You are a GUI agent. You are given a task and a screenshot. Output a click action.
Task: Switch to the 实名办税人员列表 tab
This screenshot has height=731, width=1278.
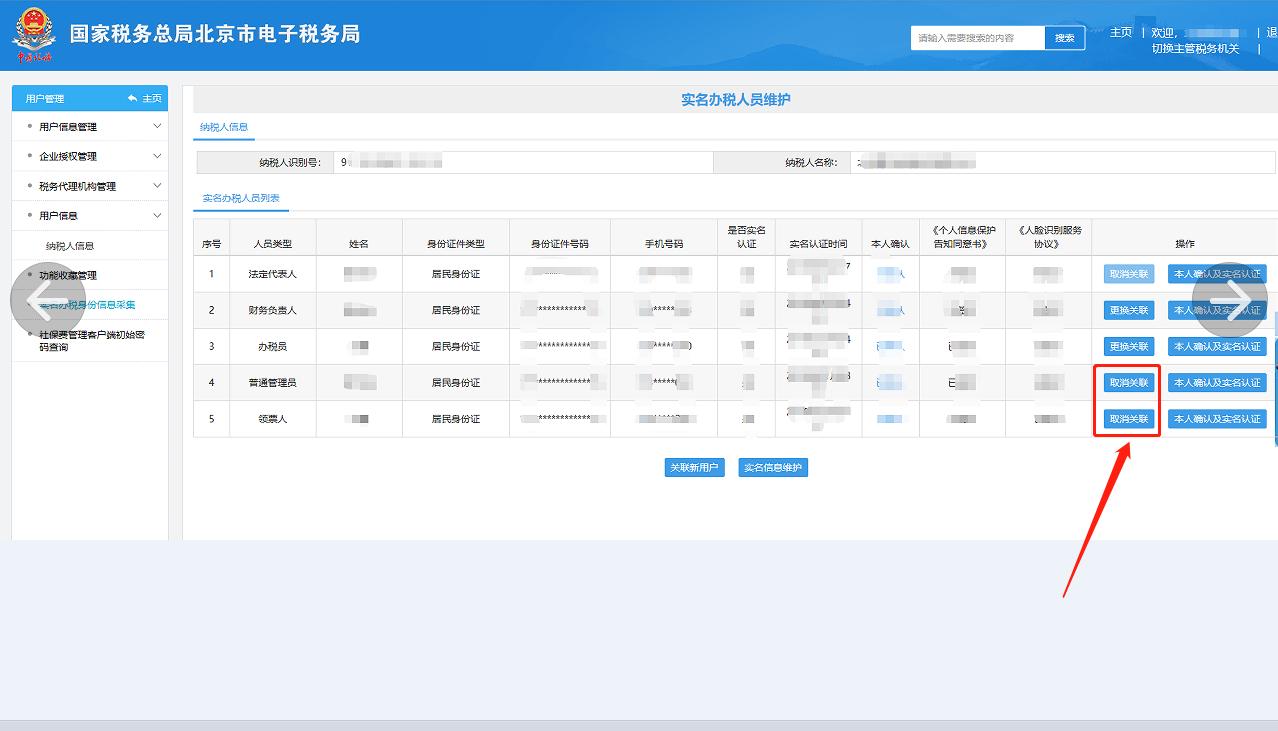point(241,198)
